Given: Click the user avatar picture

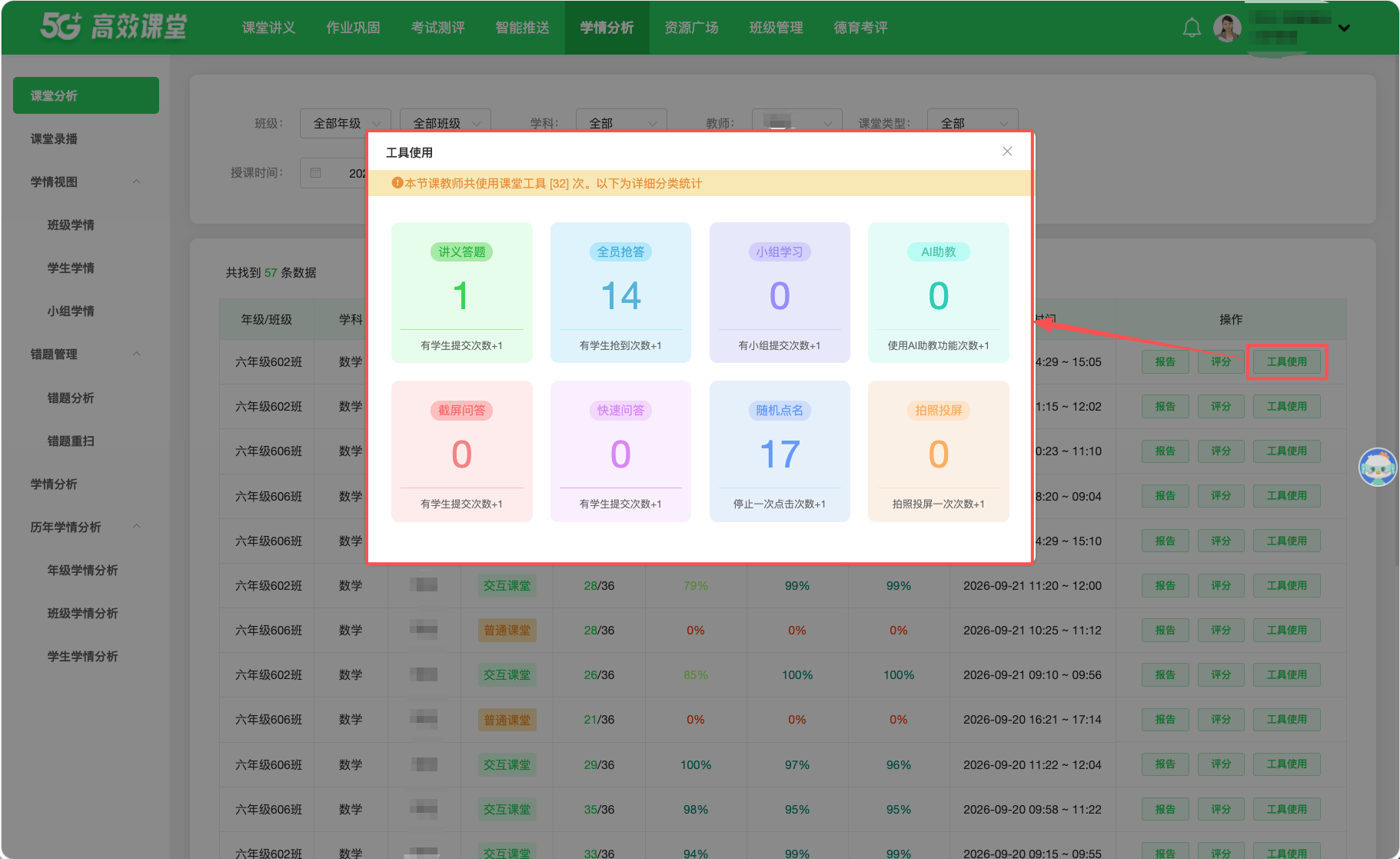Looking at the screenshot, I should 1227,28.
